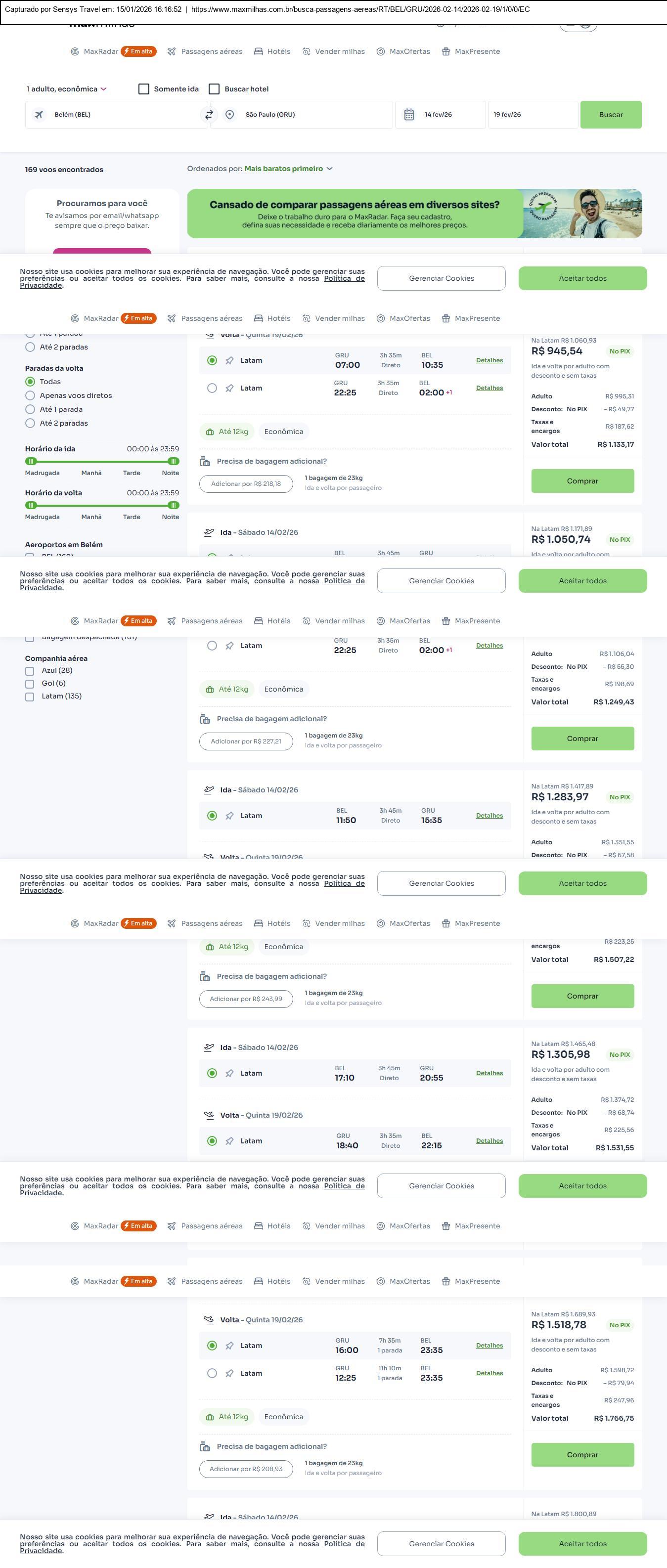Add baggage for R$ 218,18
667x1568 pixels.
(246, 484)
